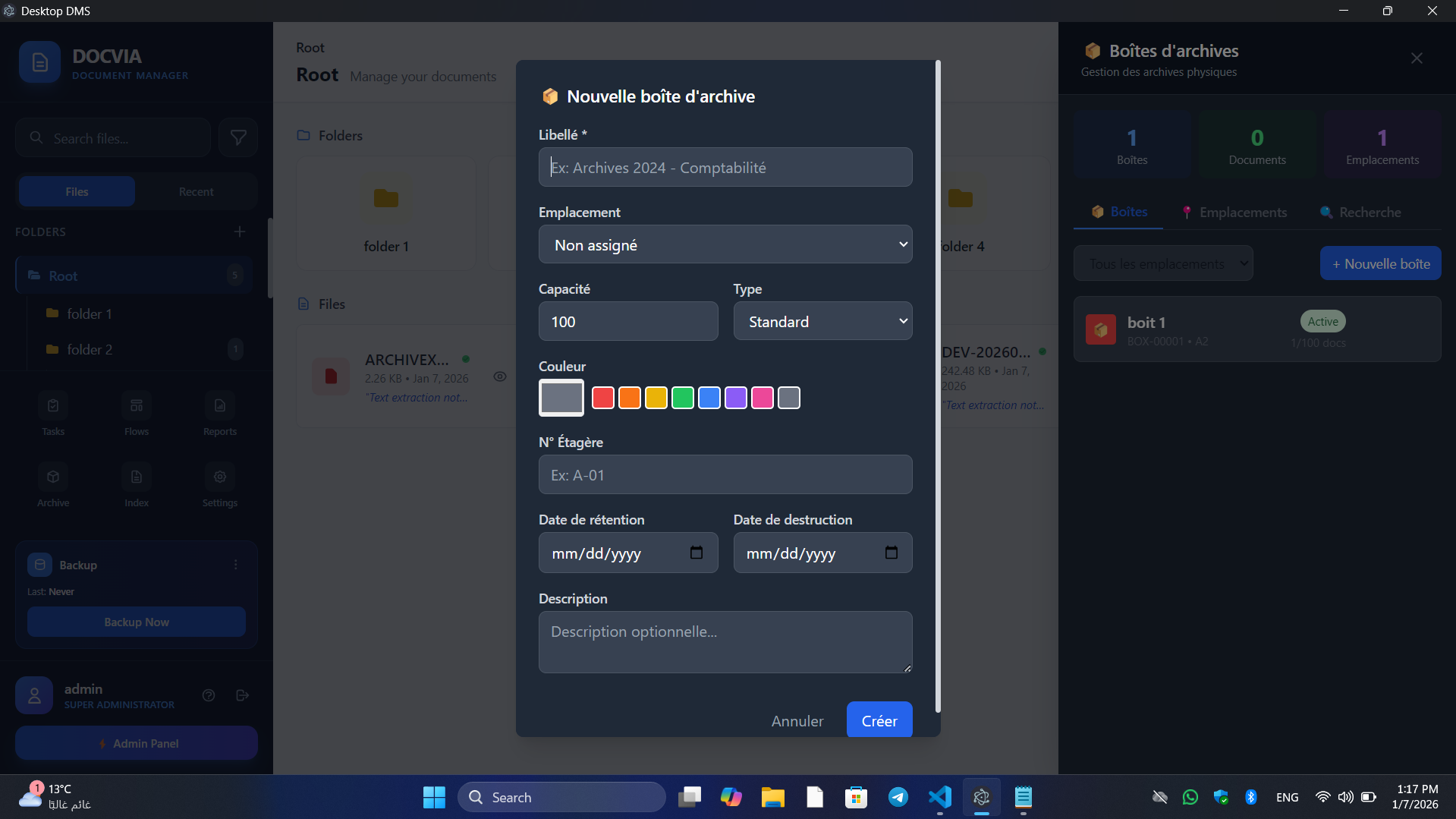
Task: Pick the purple color swatch
Action: point(736,398)
